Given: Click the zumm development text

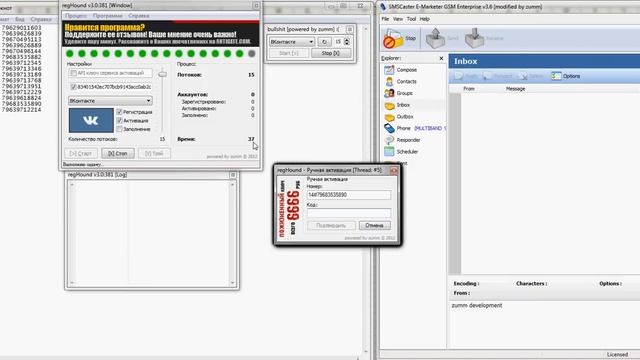Looking at the screenshot, I should coord(477,305).
